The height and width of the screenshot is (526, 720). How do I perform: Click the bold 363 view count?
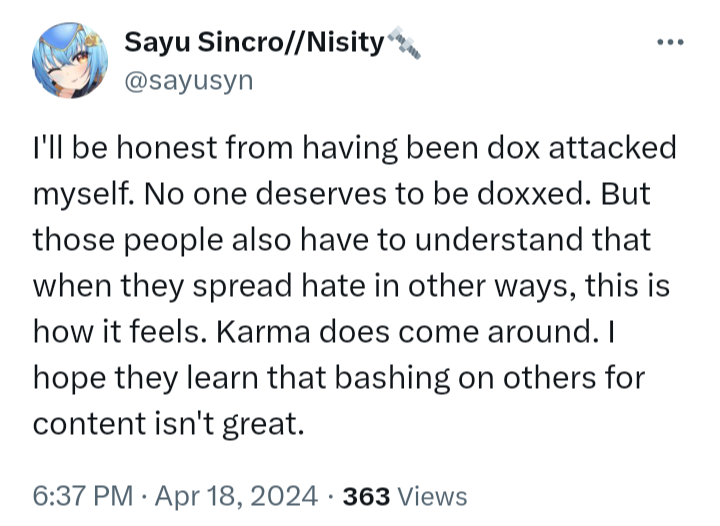click(366, 497)
